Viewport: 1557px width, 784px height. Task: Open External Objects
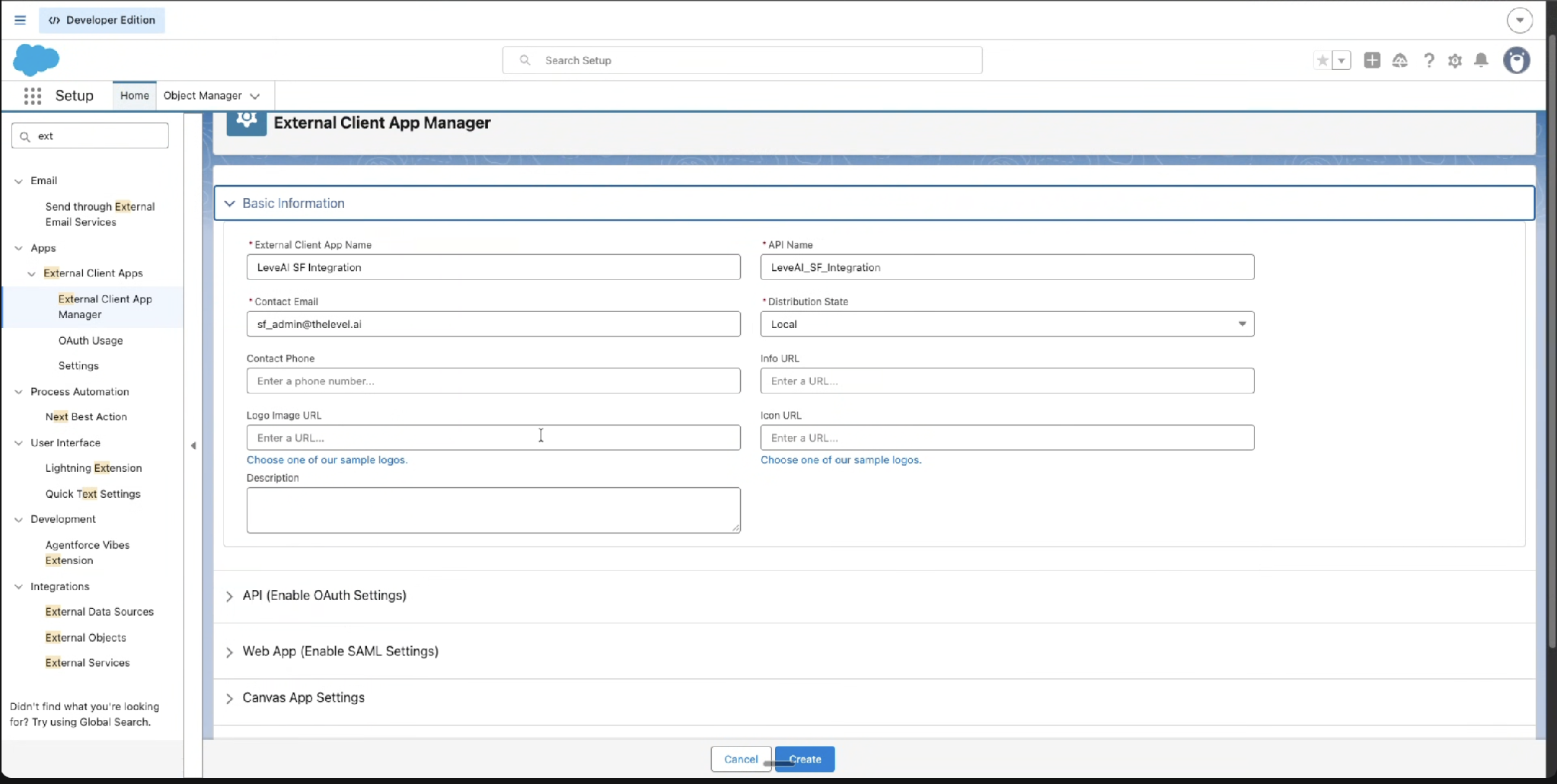pyautogui.click(x=86, y=638)
